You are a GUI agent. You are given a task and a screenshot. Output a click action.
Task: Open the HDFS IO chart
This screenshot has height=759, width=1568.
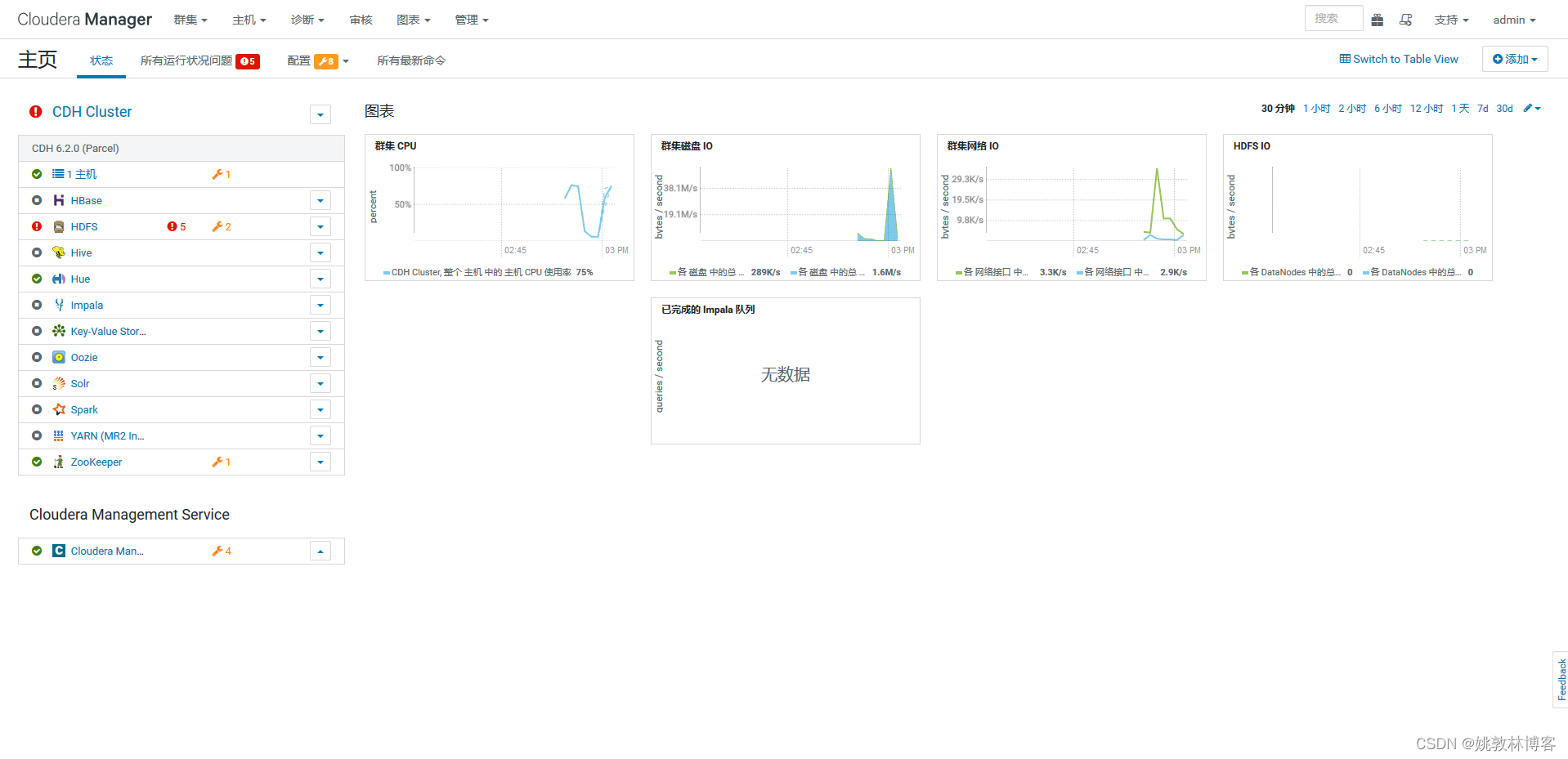[1358, 208]
